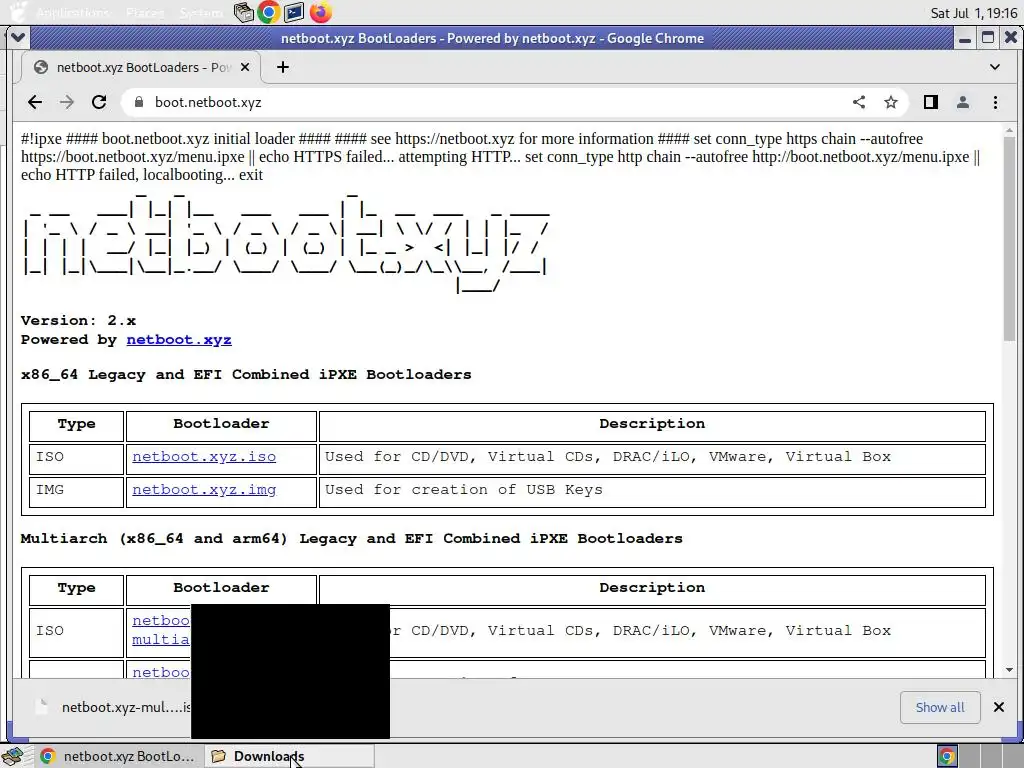The image size is (1024, 768).
Task: Click the Multiarch bootloaders heading
Action: (351, 539)
